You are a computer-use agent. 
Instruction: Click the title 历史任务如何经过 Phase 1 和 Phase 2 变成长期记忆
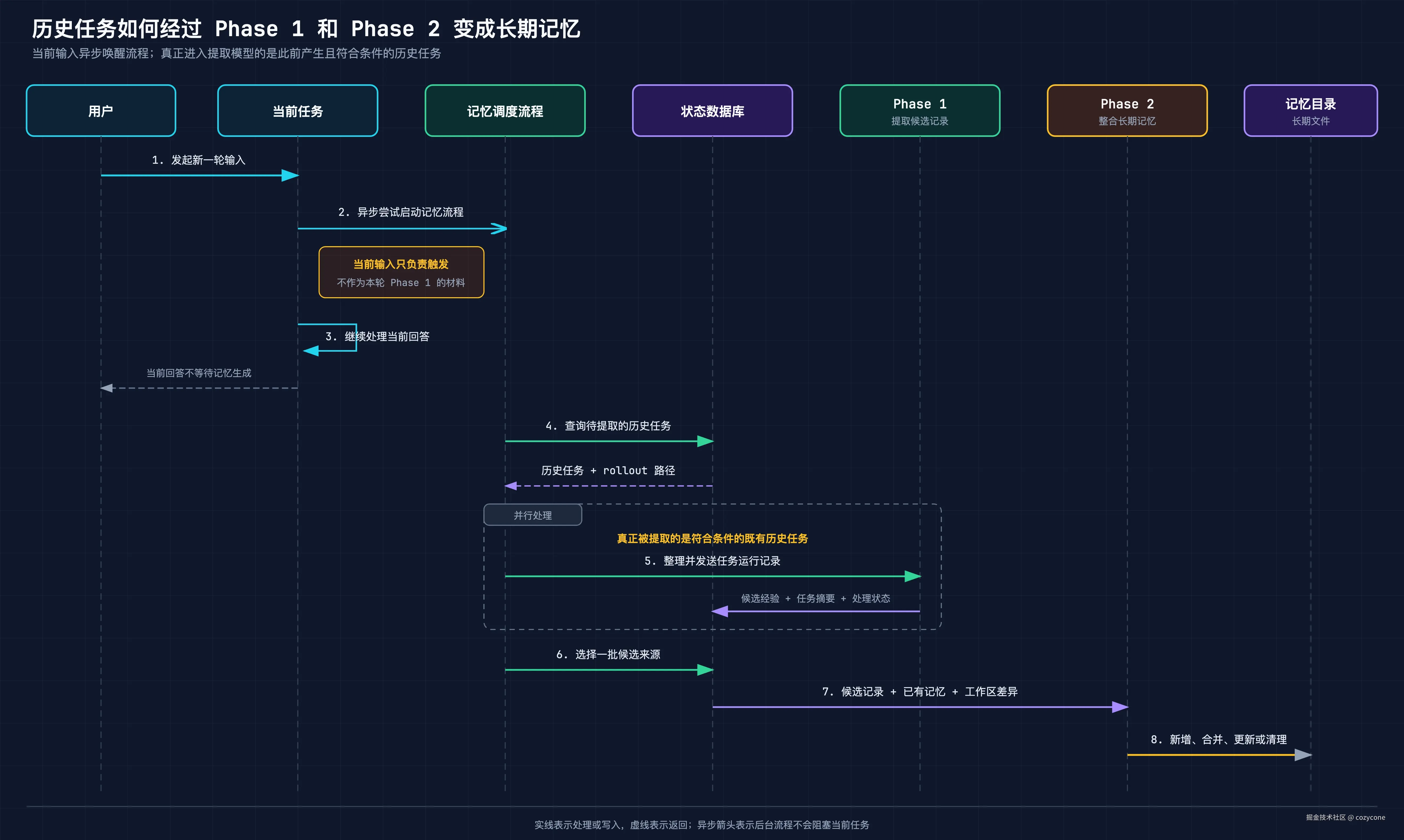click(306, 29)
